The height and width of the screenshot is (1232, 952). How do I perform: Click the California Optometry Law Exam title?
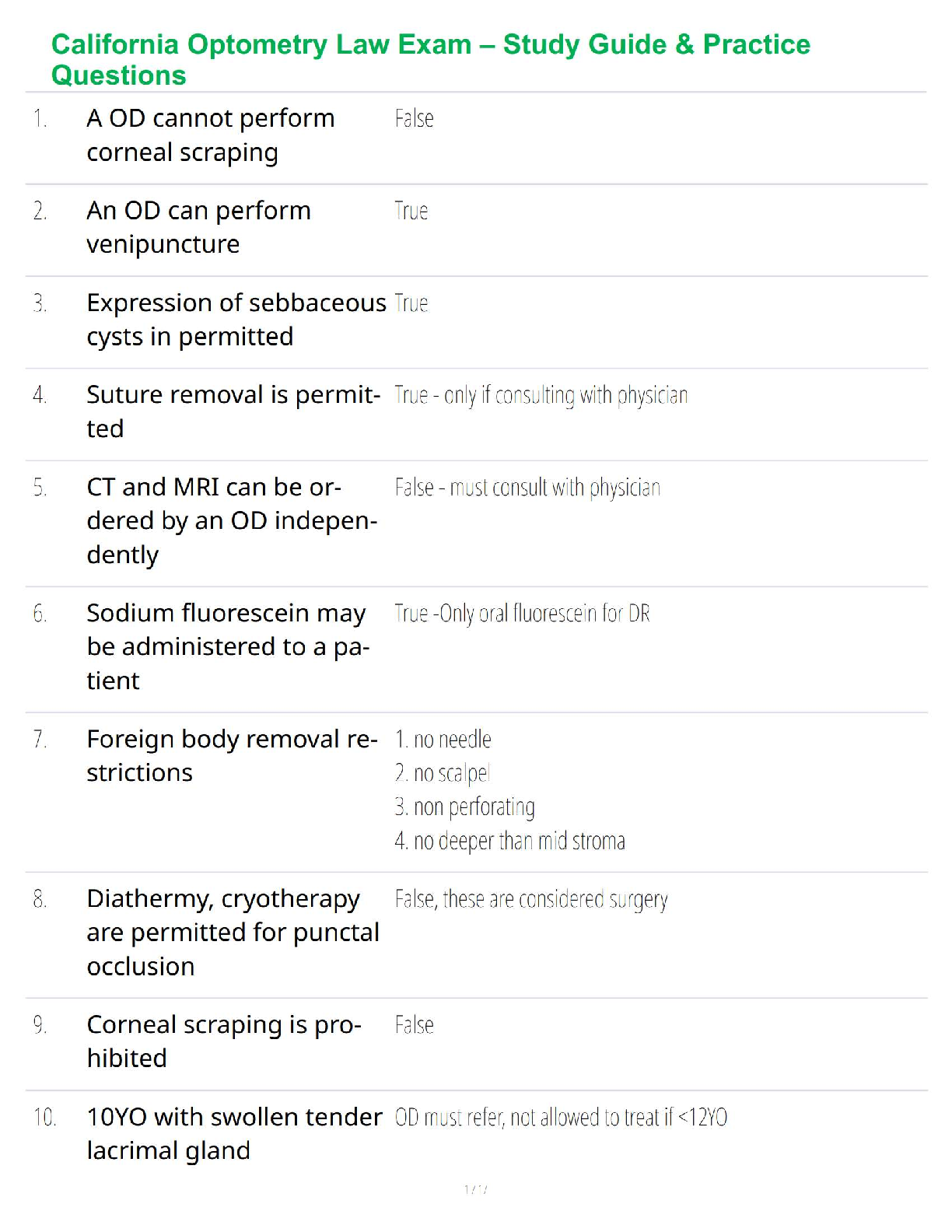tap(430, 59)
